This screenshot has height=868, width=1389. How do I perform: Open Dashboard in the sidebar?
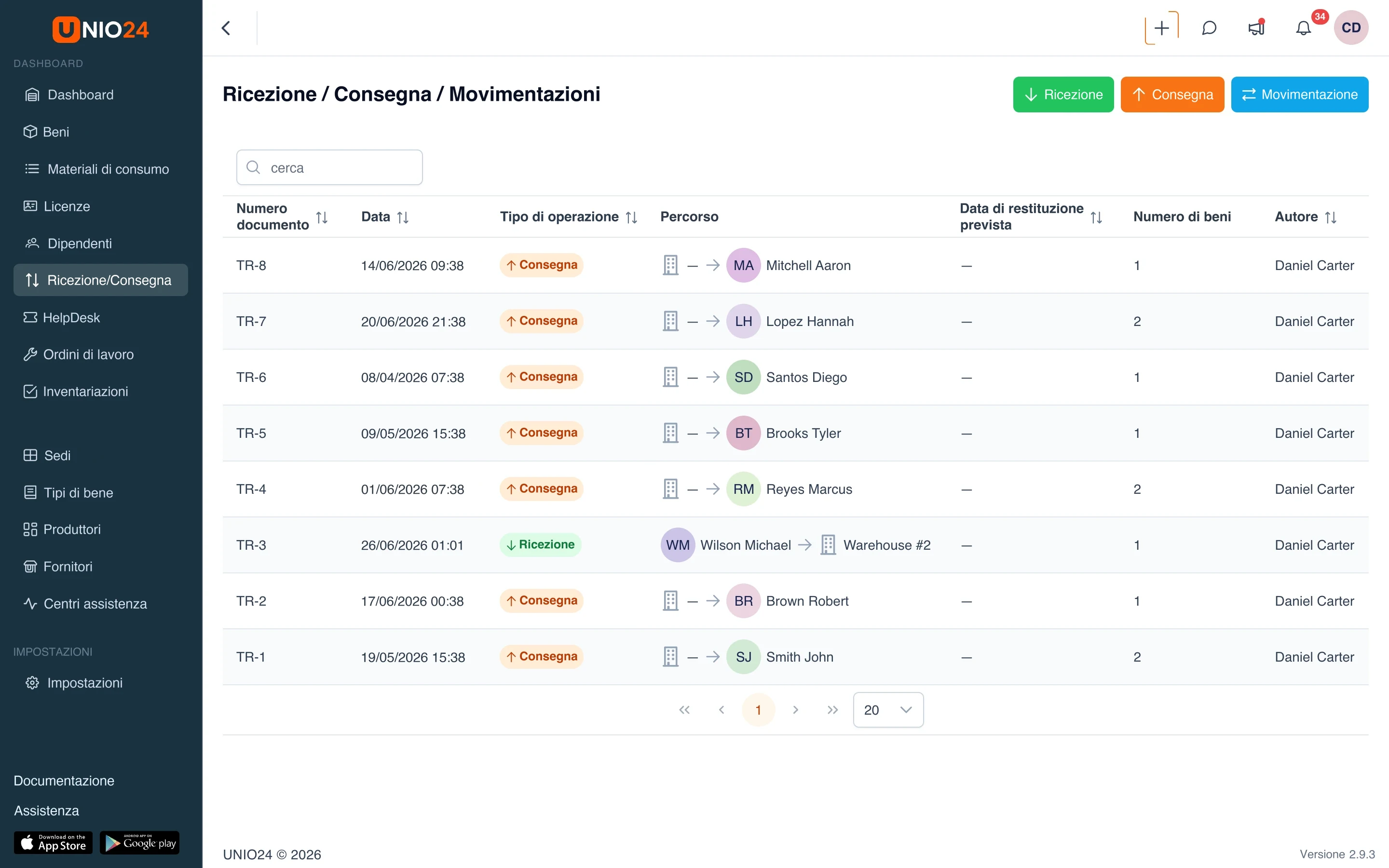click(x=100, y=95)
